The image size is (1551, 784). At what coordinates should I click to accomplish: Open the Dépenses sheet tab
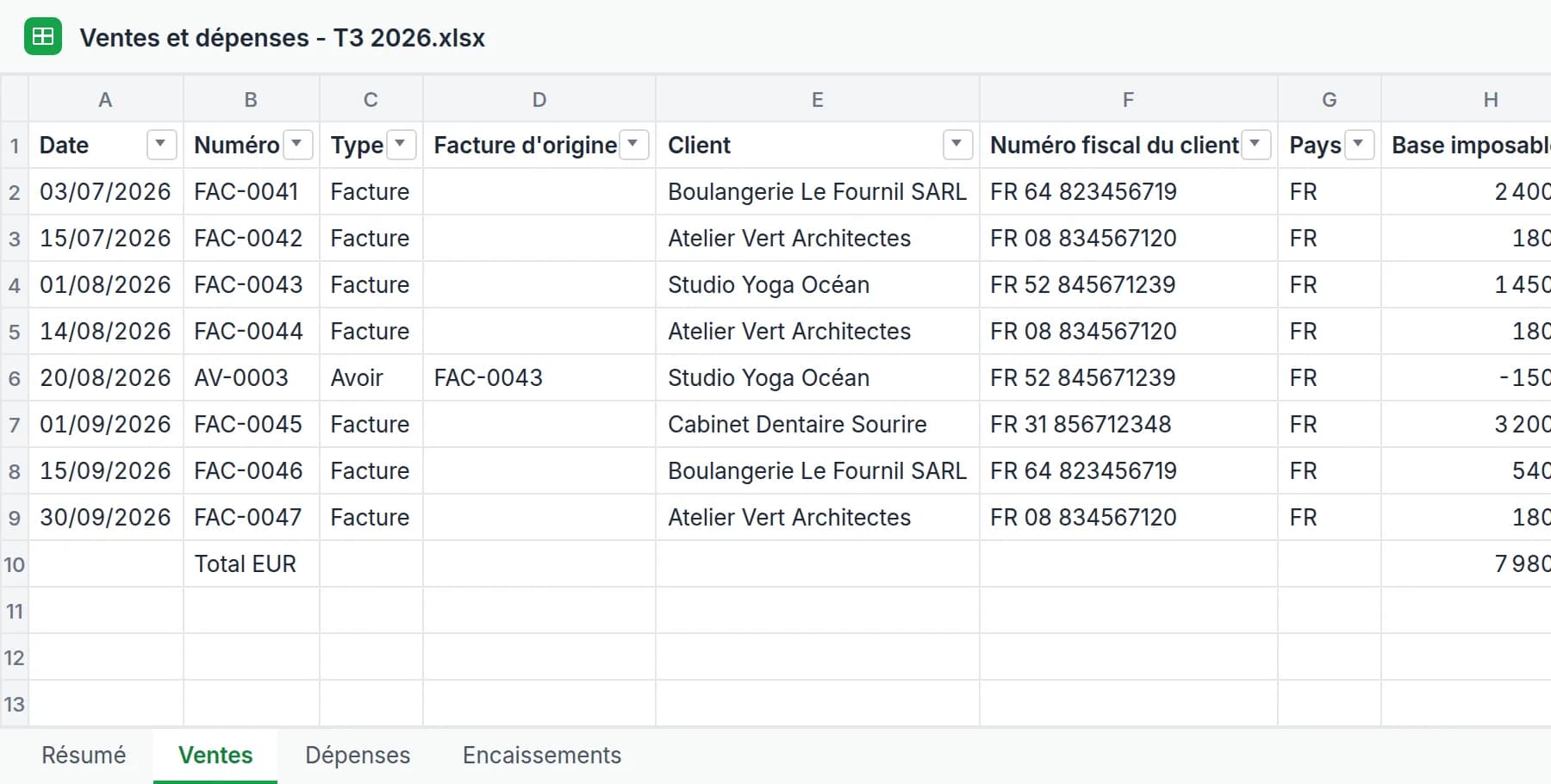point(358,756)
